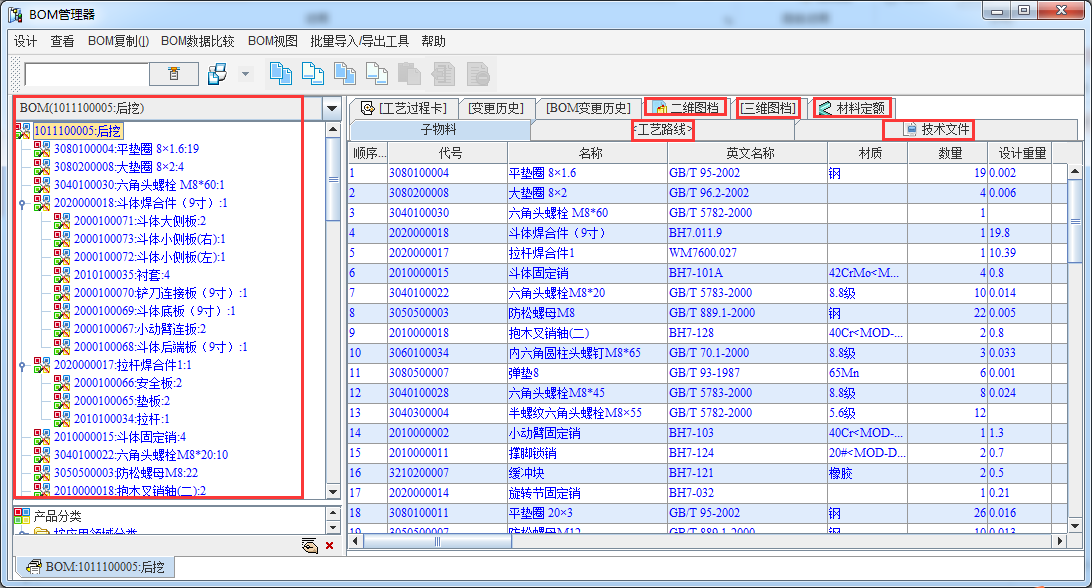Click the search button beside the toolbar text box
The image size is (1092, 588).
pos(174,74)
